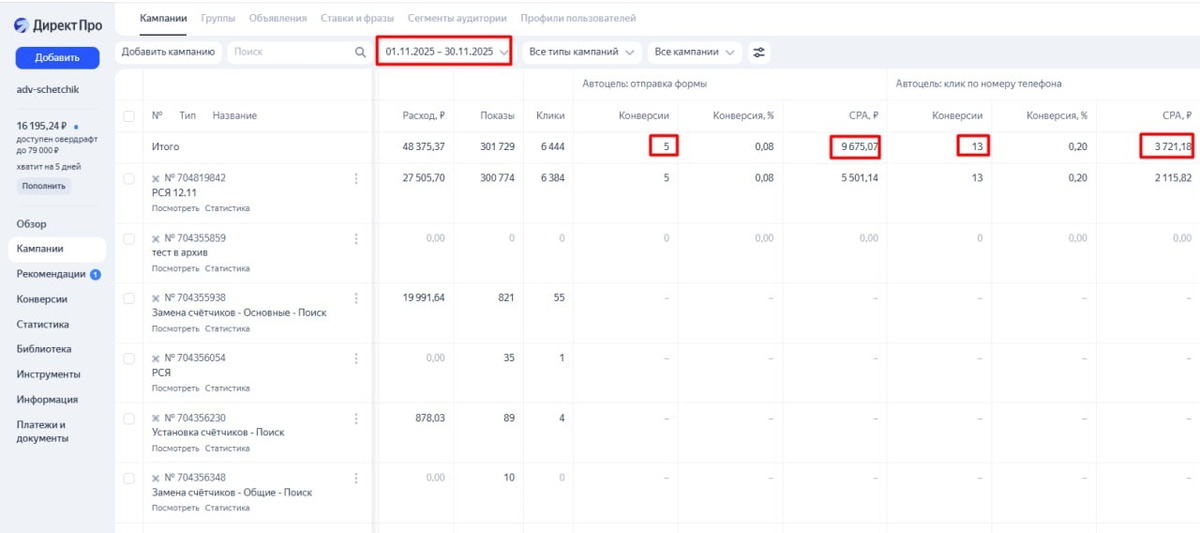
Task: Click the blue Добавить button
Action: [x=57, y=58]
